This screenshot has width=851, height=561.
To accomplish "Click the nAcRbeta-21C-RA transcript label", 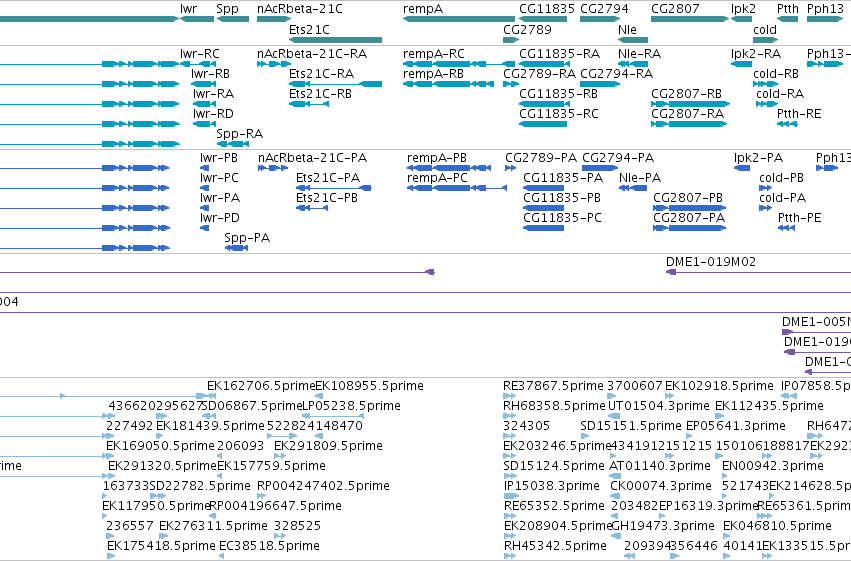I will [x=312, y=54].
